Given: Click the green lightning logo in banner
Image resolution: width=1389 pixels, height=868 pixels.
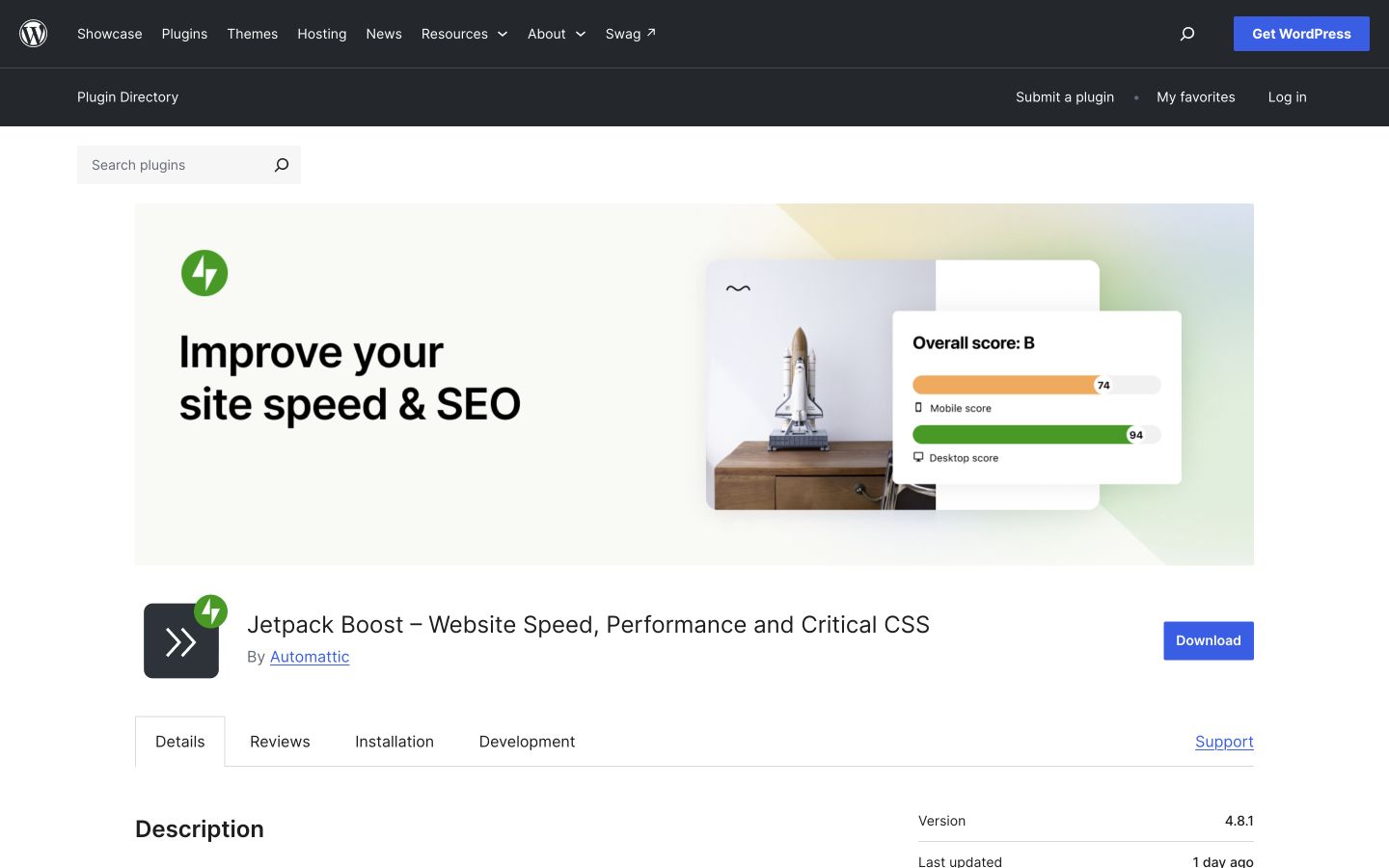Looking at the screenshot, I should [204, 273].
